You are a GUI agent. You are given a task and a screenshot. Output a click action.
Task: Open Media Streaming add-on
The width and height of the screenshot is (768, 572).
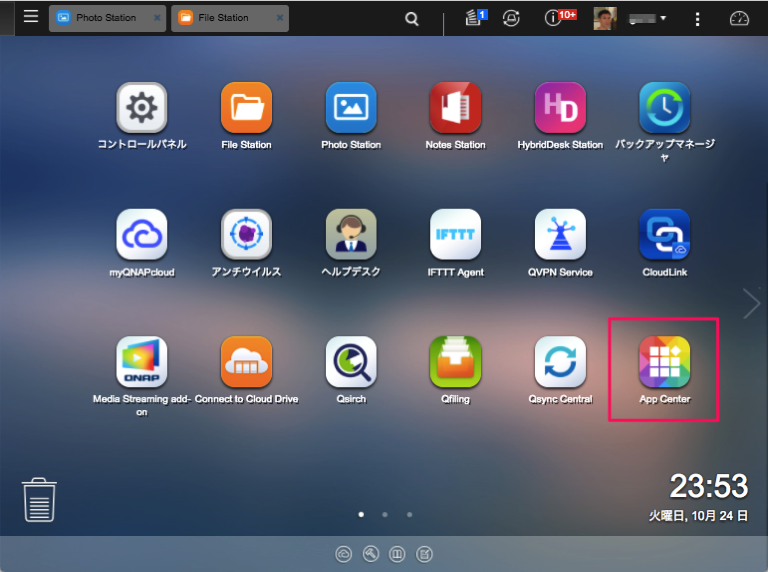(142, 361)
